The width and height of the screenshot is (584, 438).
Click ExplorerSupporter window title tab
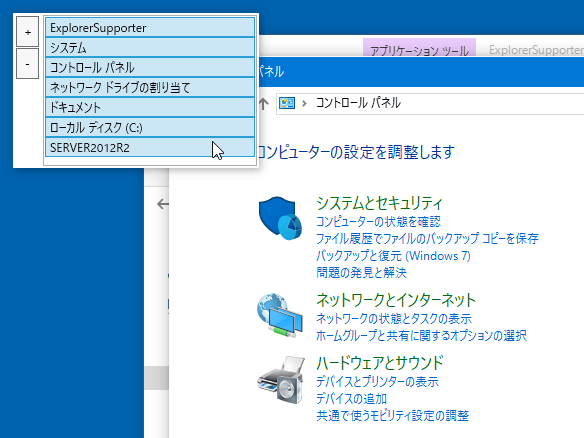pyautogui.click(x=536, y=50)
